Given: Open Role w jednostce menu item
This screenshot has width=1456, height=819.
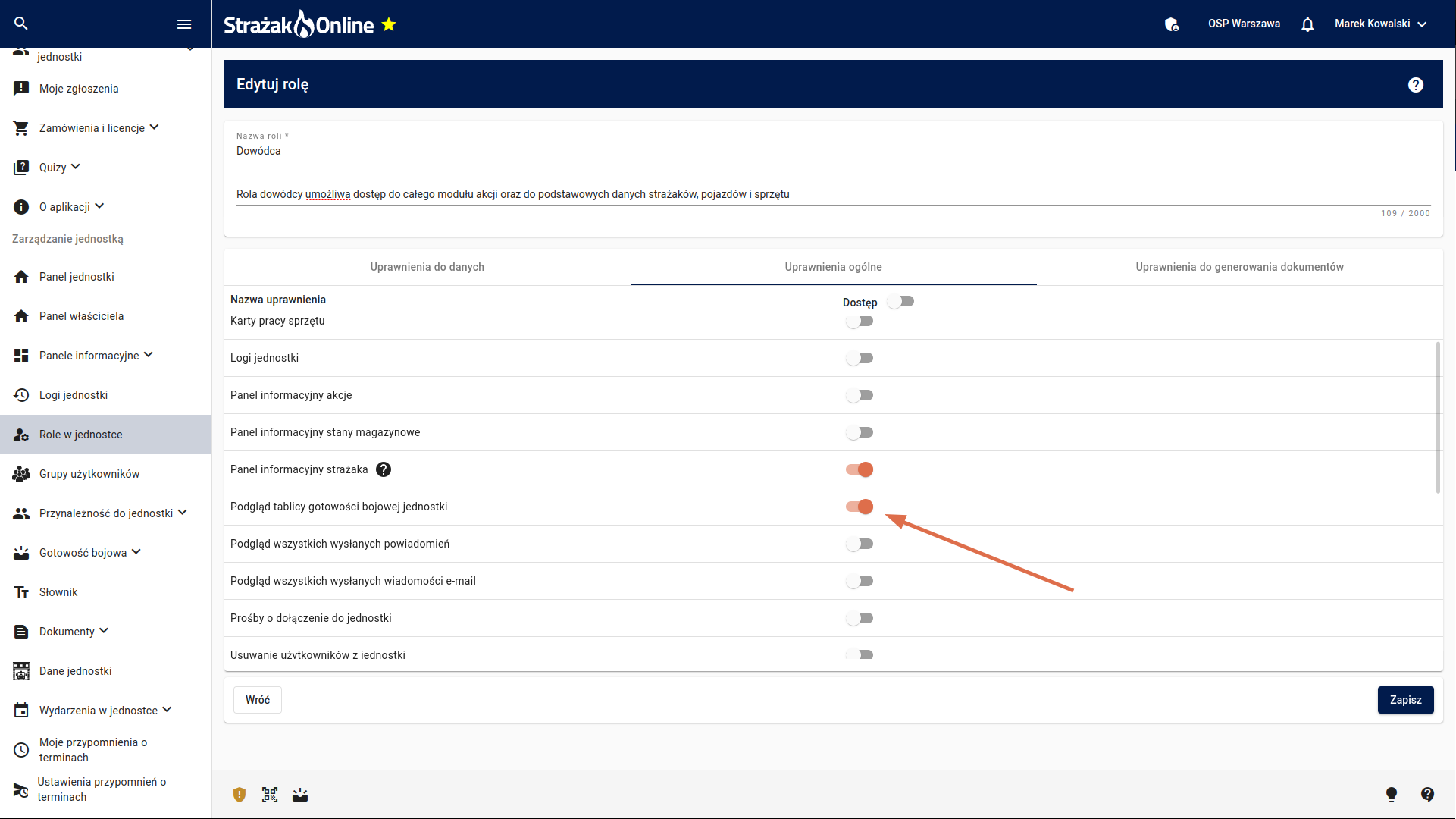Looking at the screenshot, I should point(106,435).
